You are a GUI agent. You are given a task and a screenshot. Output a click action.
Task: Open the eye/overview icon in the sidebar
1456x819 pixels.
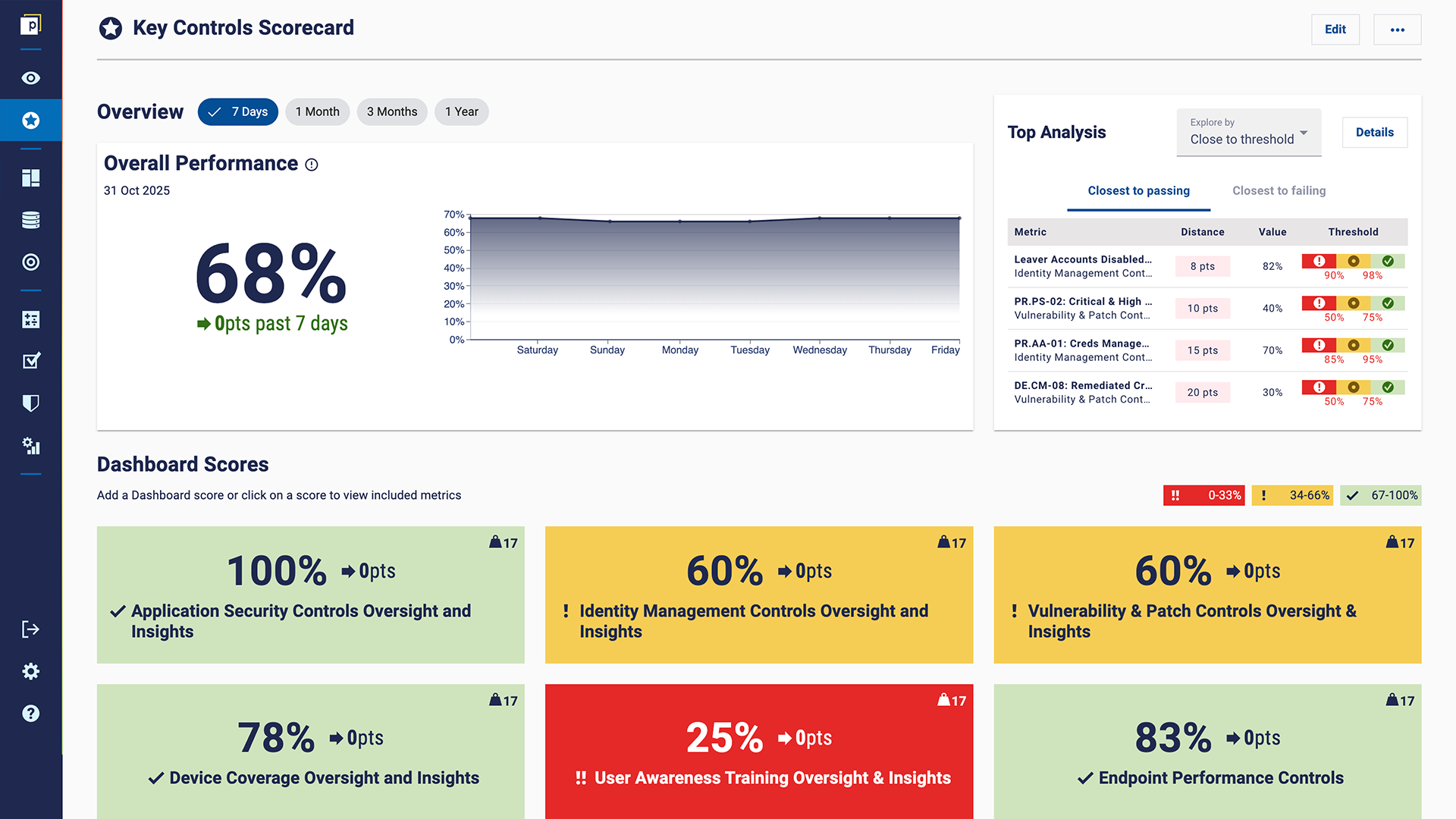coord(30,78)
